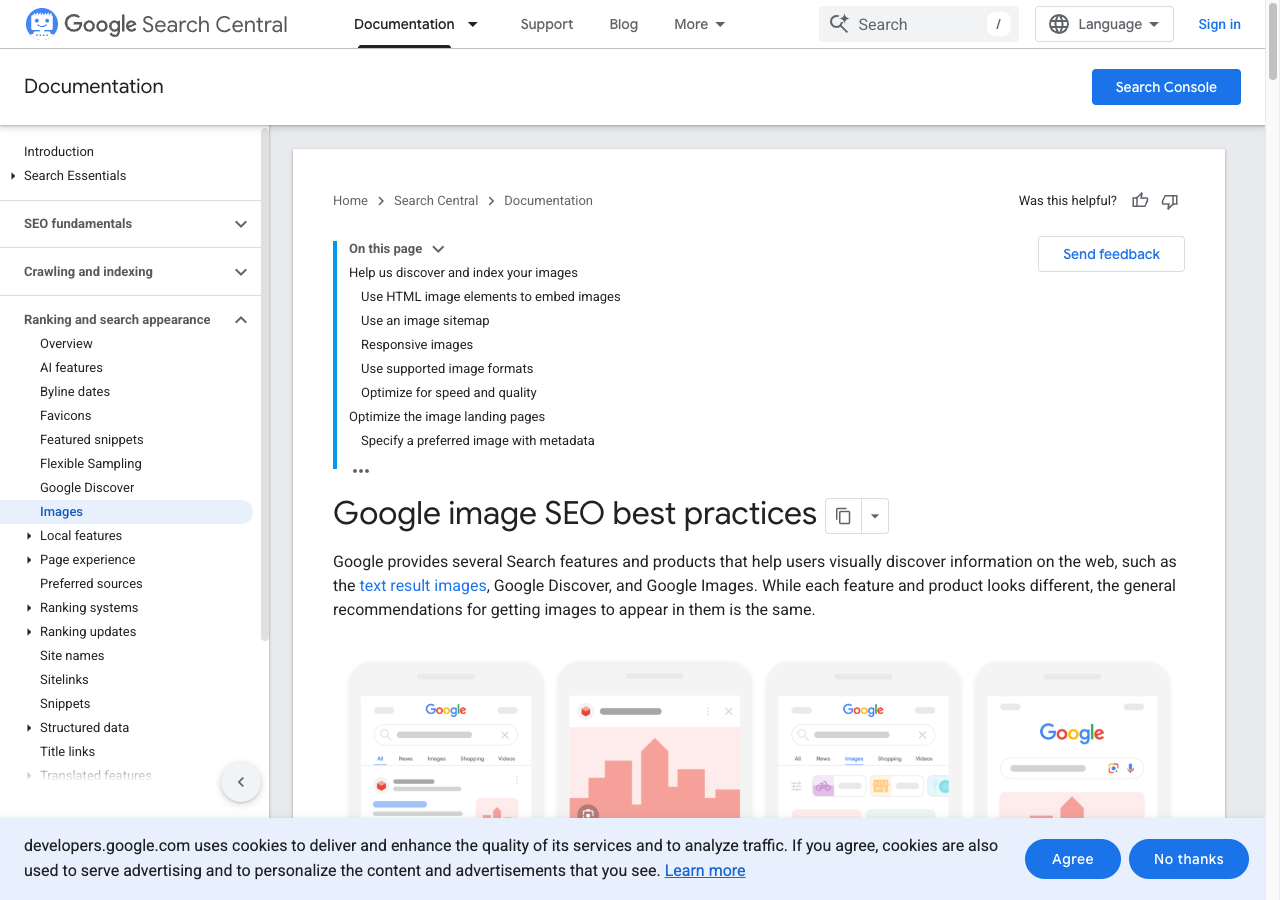Click the Documentation breadcrumb link
Viewport: 1280px width, 900px height.
(x=548, y=201)
